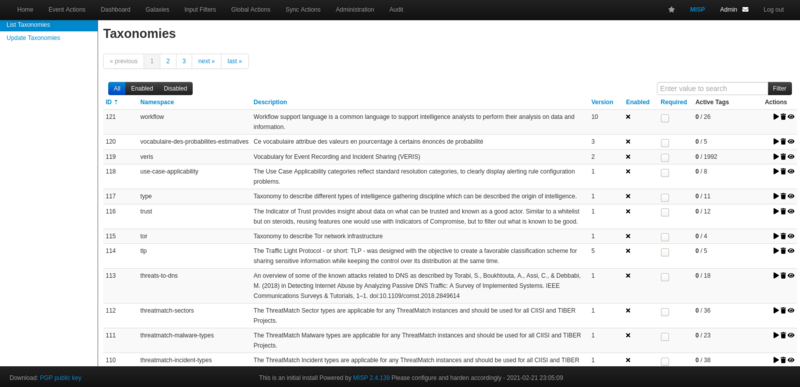Viewport: 800px width, 387px height.
Task: View the workflow taxonomy via eye icon
Action: point(791,117)
